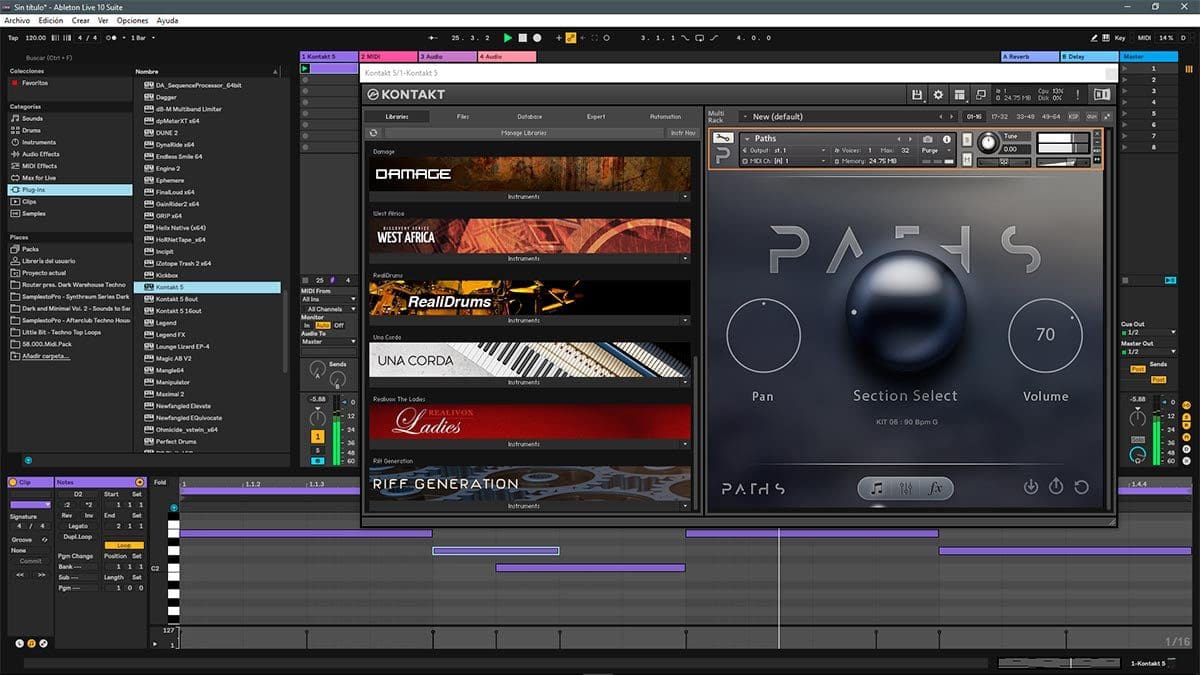Click the Paths reset circular arrow icon

click(1081, 487)
